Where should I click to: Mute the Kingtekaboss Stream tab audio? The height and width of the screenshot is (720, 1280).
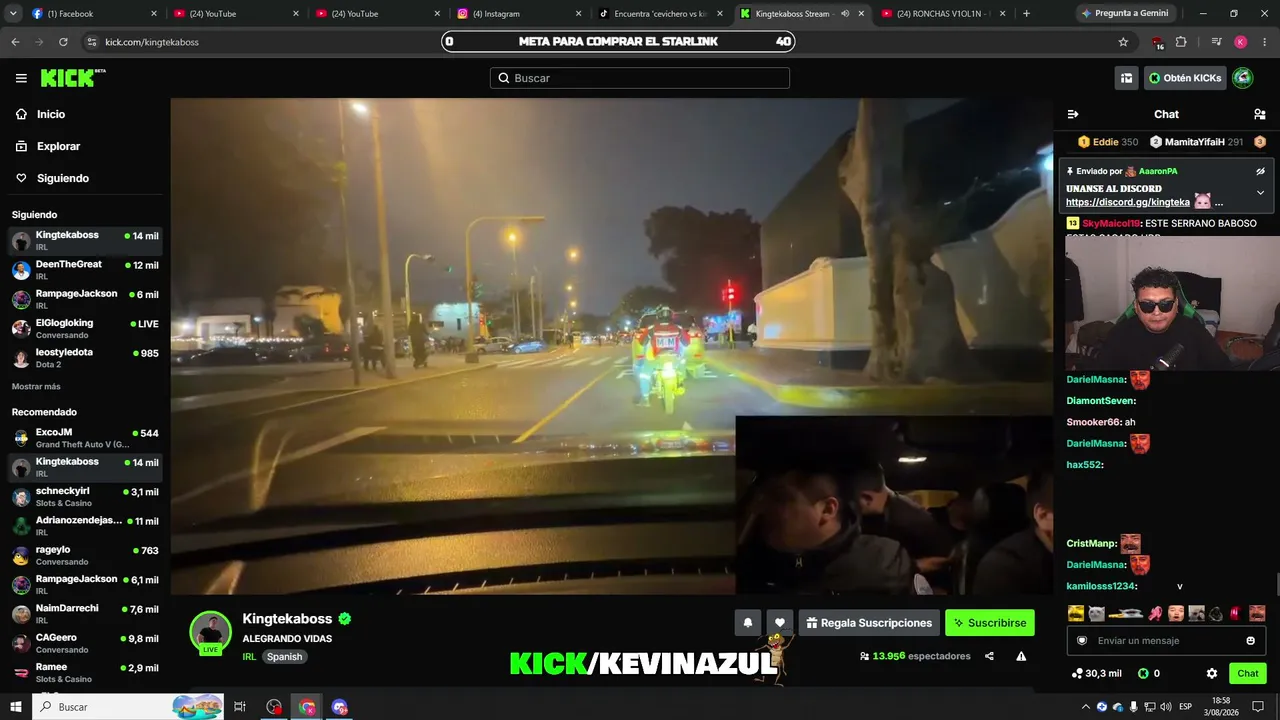pos(845,14)
